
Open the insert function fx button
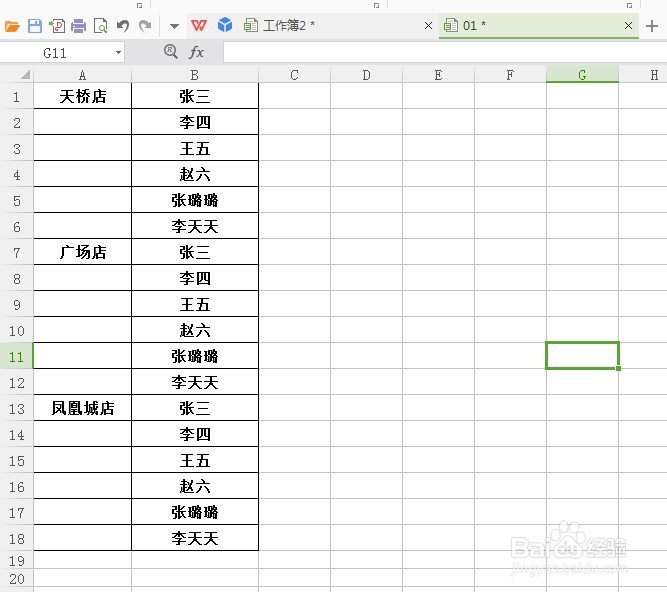pos(196,52)
